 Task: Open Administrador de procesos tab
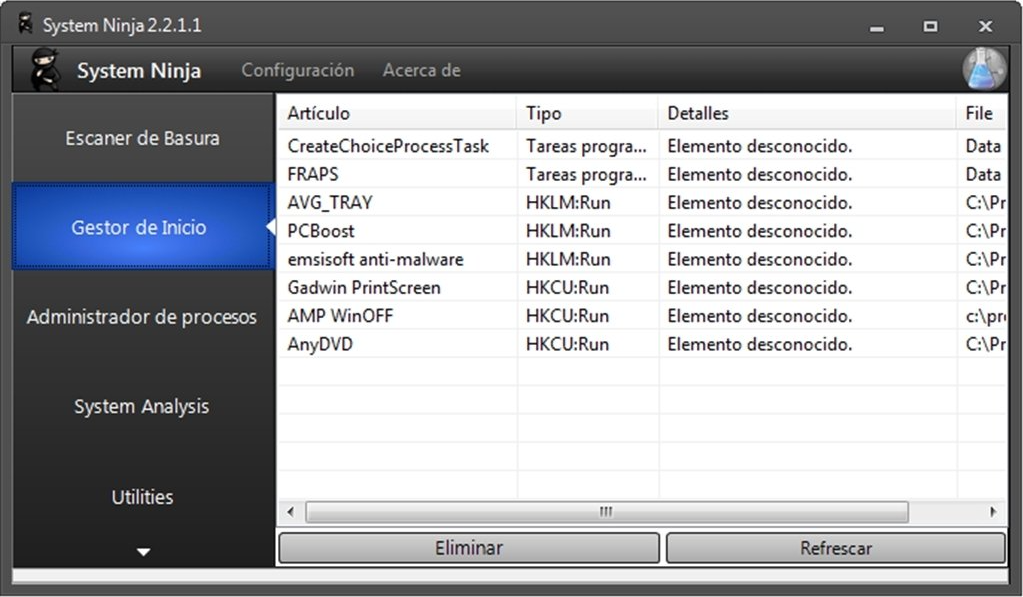click(142, 317)
